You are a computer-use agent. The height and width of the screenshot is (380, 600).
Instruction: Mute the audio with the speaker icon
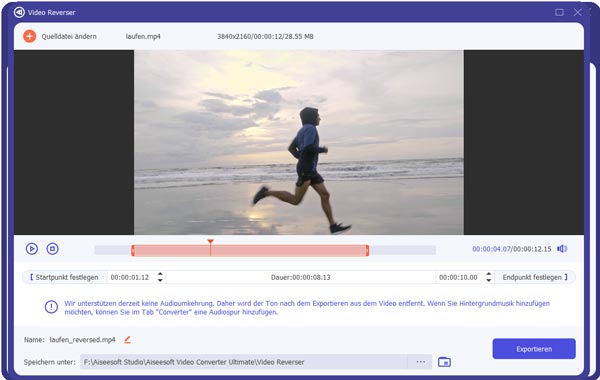(562, 249)
